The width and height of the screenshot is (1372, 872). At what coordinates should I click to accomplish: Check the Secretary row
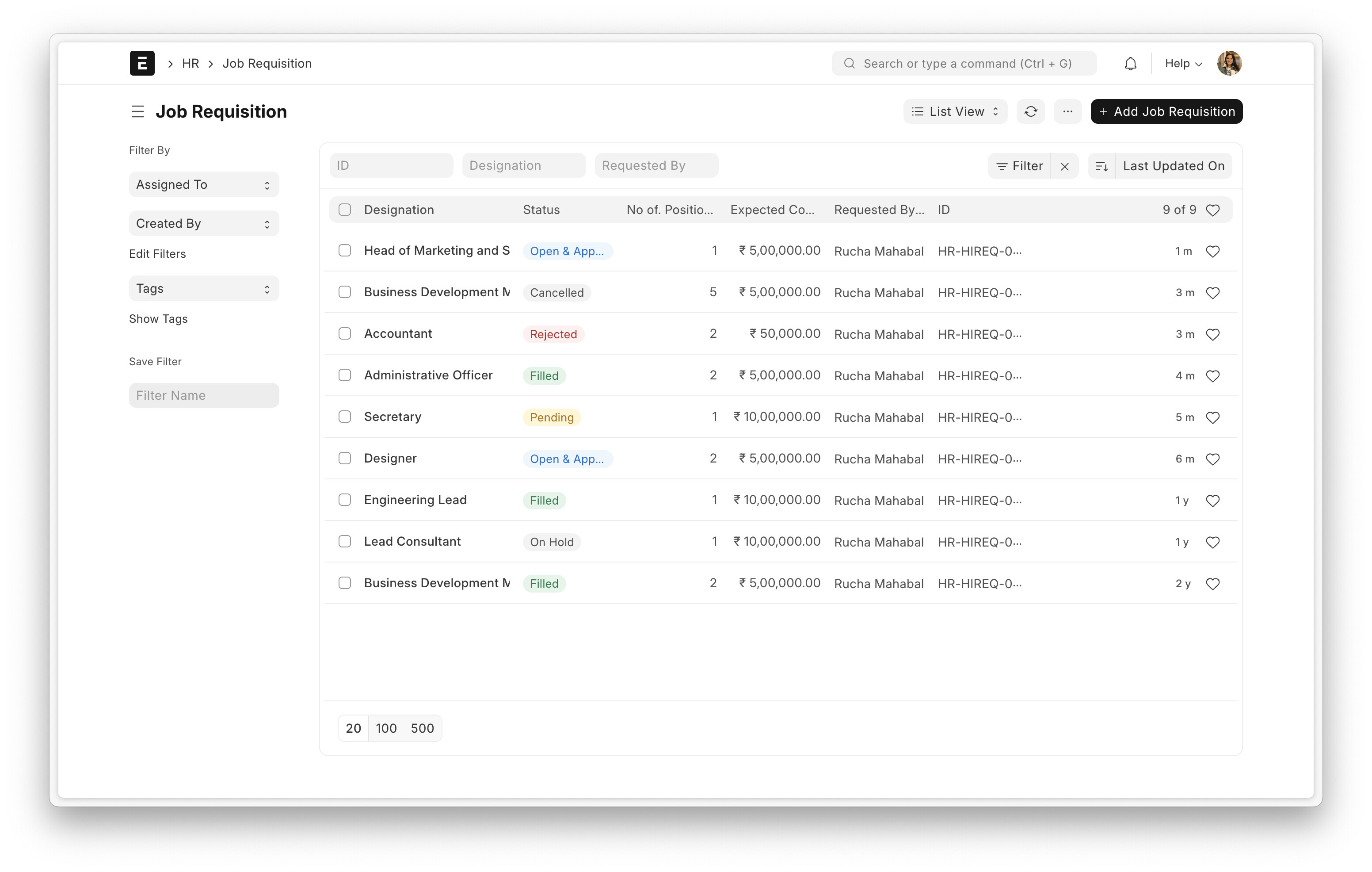click(x=345, y=417)
